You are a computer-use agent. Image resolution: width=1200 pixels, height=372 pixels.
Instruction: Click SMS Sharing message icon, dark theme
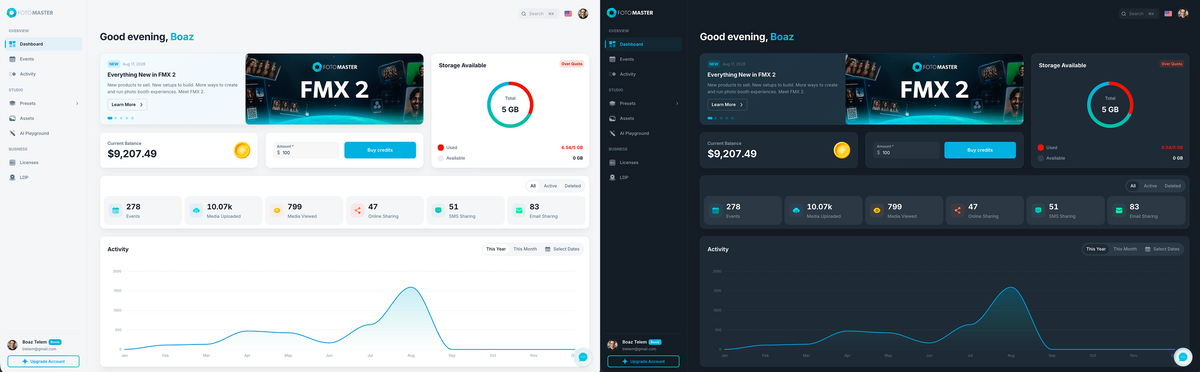coord(1038,211)
